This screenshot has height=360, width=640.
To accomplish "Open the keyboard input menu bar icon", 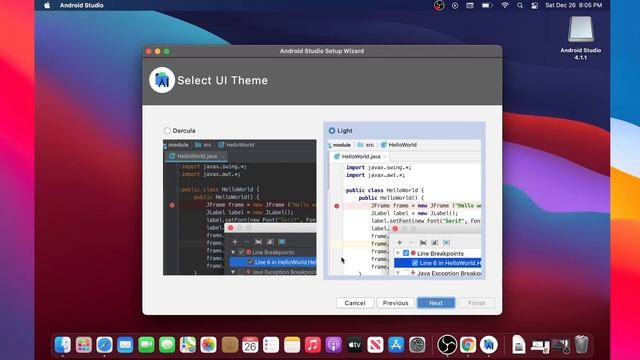I will 470,5.
